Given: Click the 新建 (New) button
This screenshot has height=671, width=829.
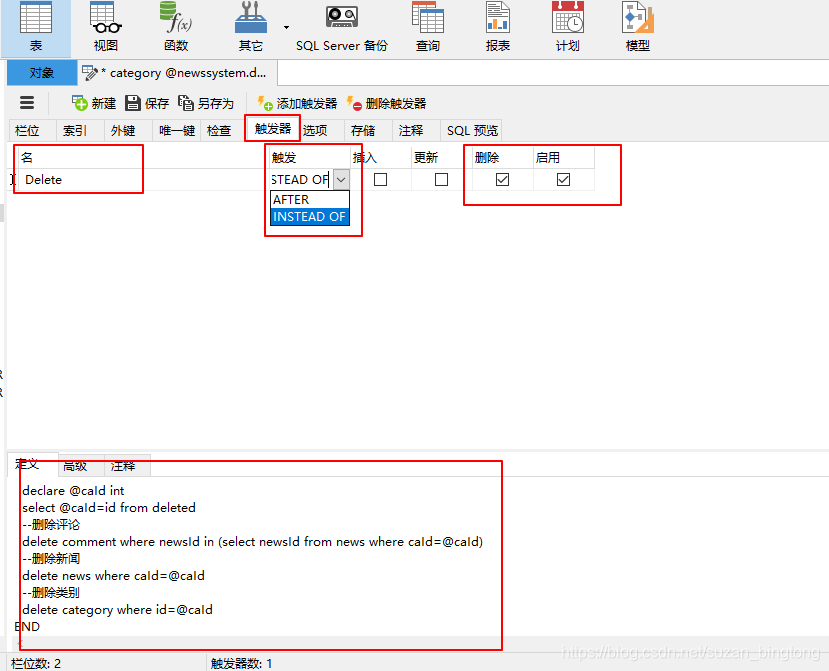Looking at the screenshot, I should click(x=94, y=103).
